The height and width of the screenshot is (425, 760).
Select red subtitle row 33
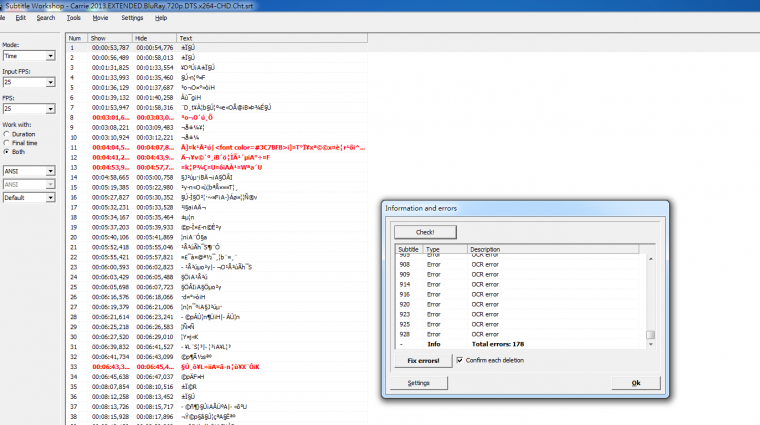tap(217, 367)
